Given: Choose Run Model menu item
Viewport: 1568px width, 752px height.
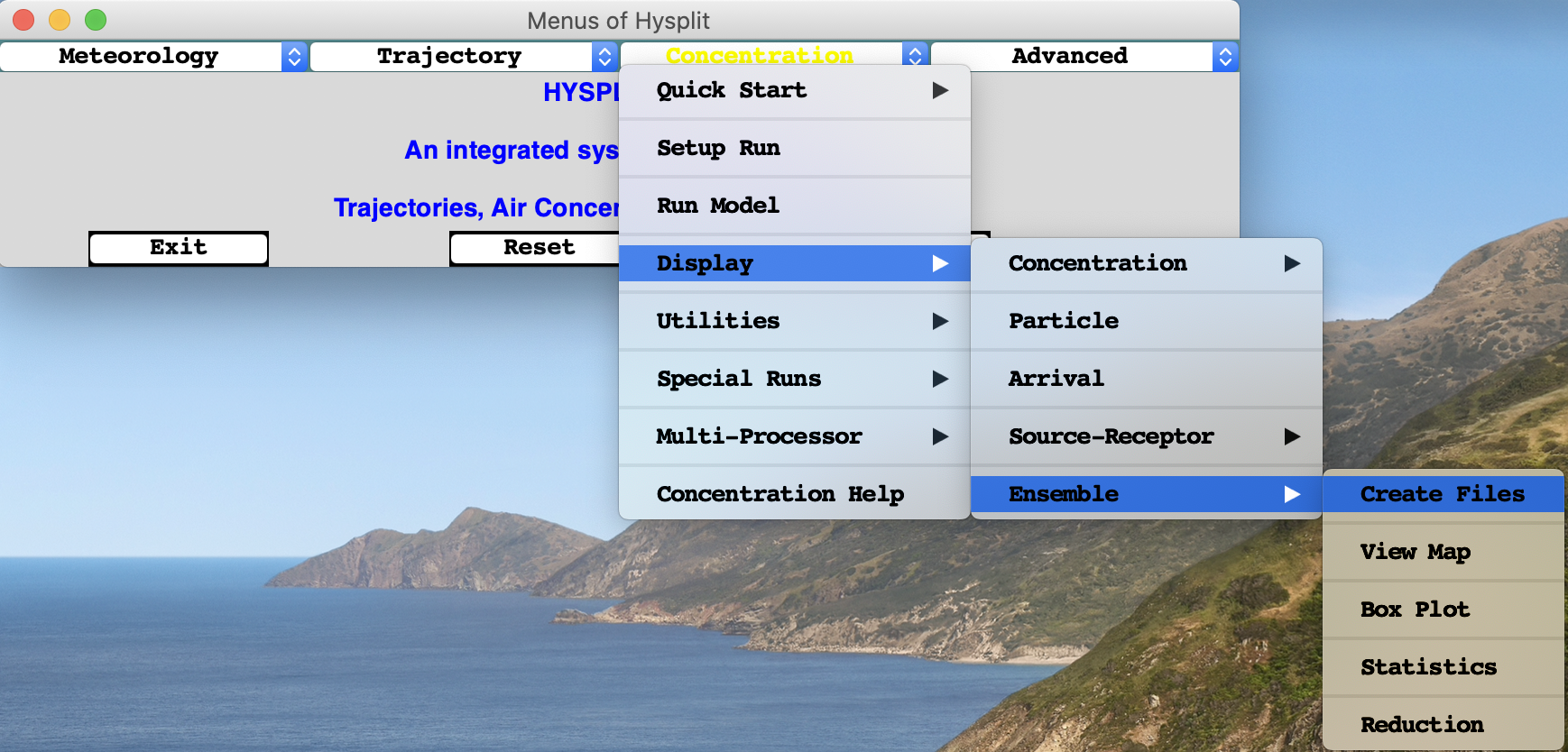Looking at the screenshot, I should [794, 206].
